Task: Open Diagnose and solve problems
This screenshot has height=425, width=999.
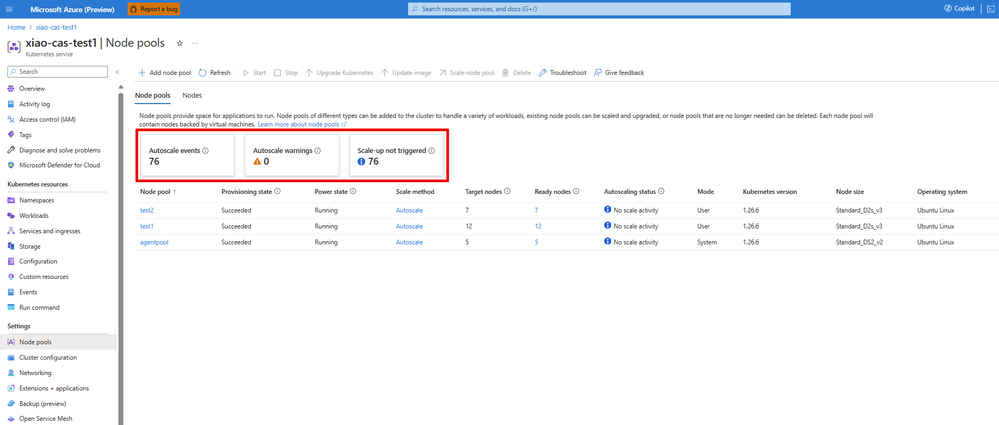Action: click(59, 150)
